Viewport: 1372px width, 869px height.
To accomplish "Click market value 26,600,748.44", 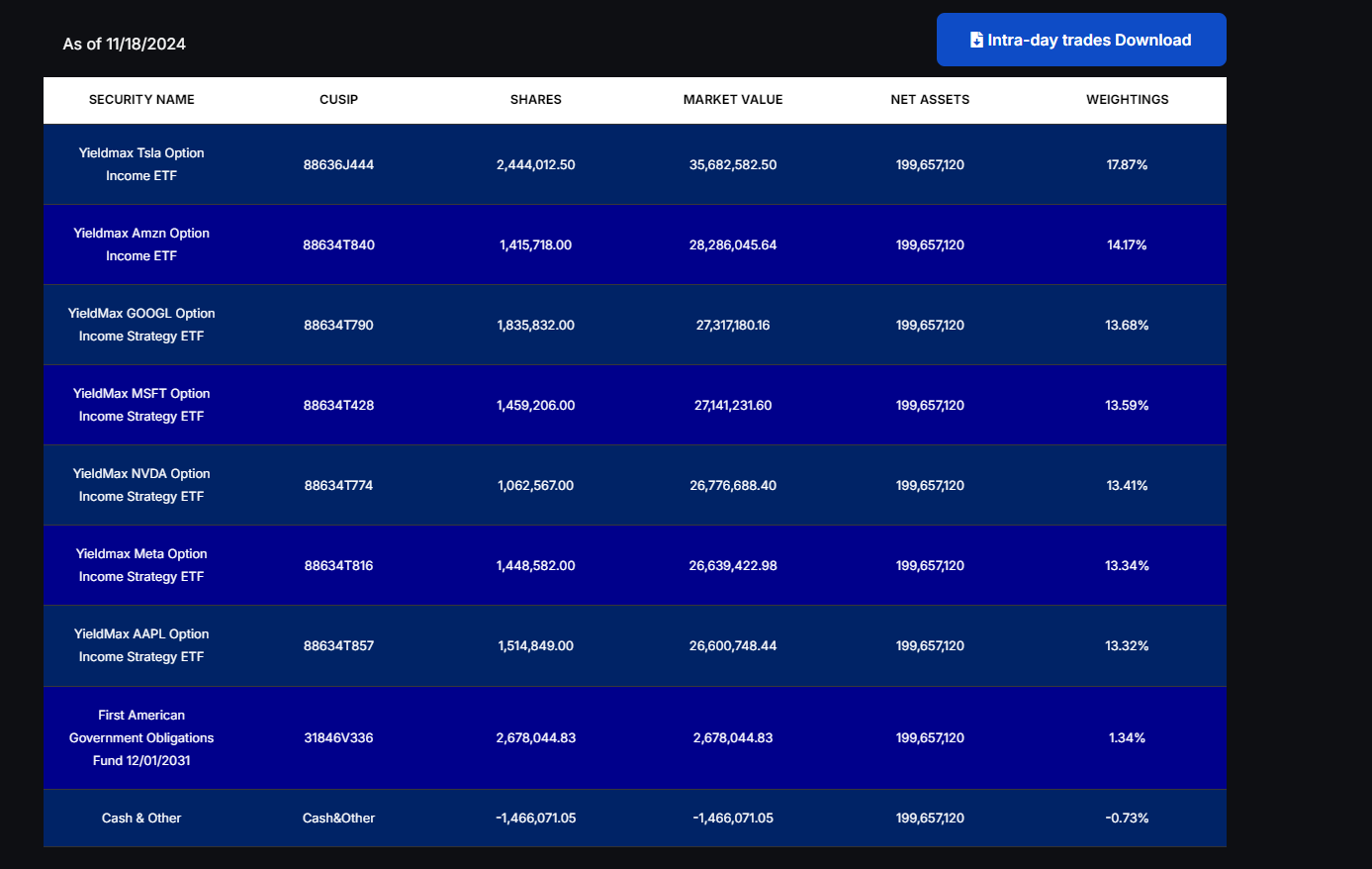I will pyautogui.click(x=733, y=645).
